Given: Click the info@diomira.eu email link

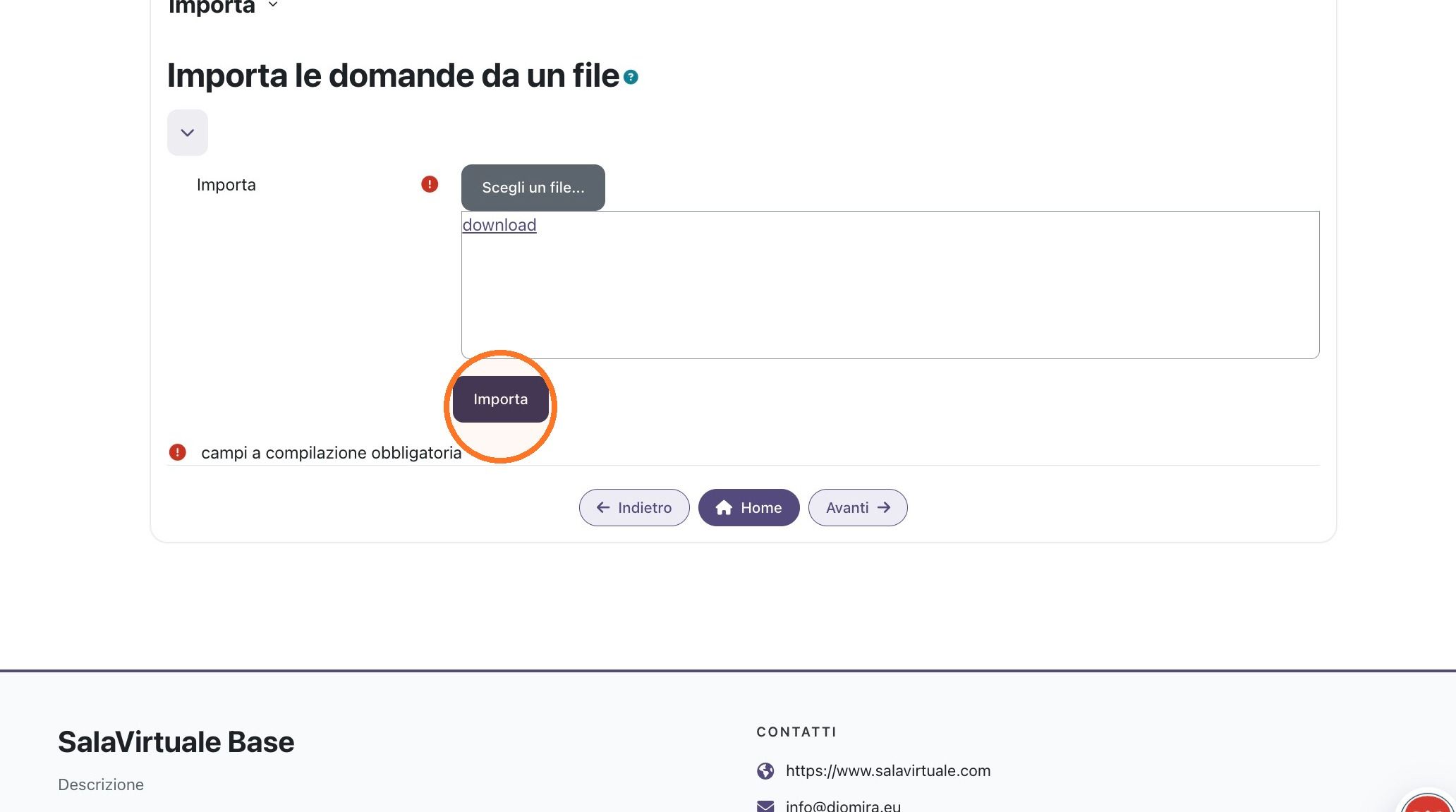Looking at the screenshot, I should point(843,806).
